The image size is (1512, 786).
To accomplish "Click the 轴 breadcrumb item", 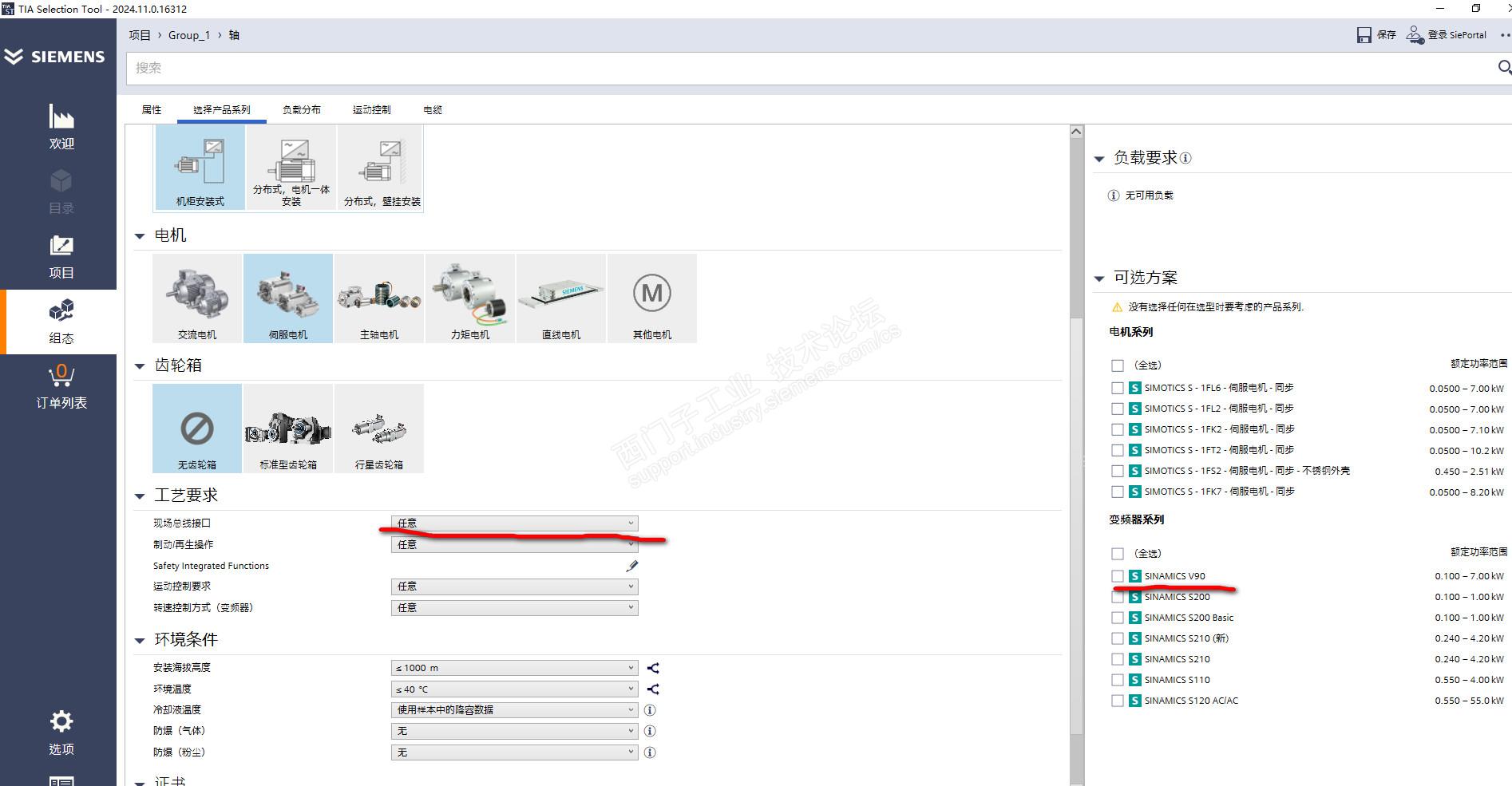I will click(234, 35).
